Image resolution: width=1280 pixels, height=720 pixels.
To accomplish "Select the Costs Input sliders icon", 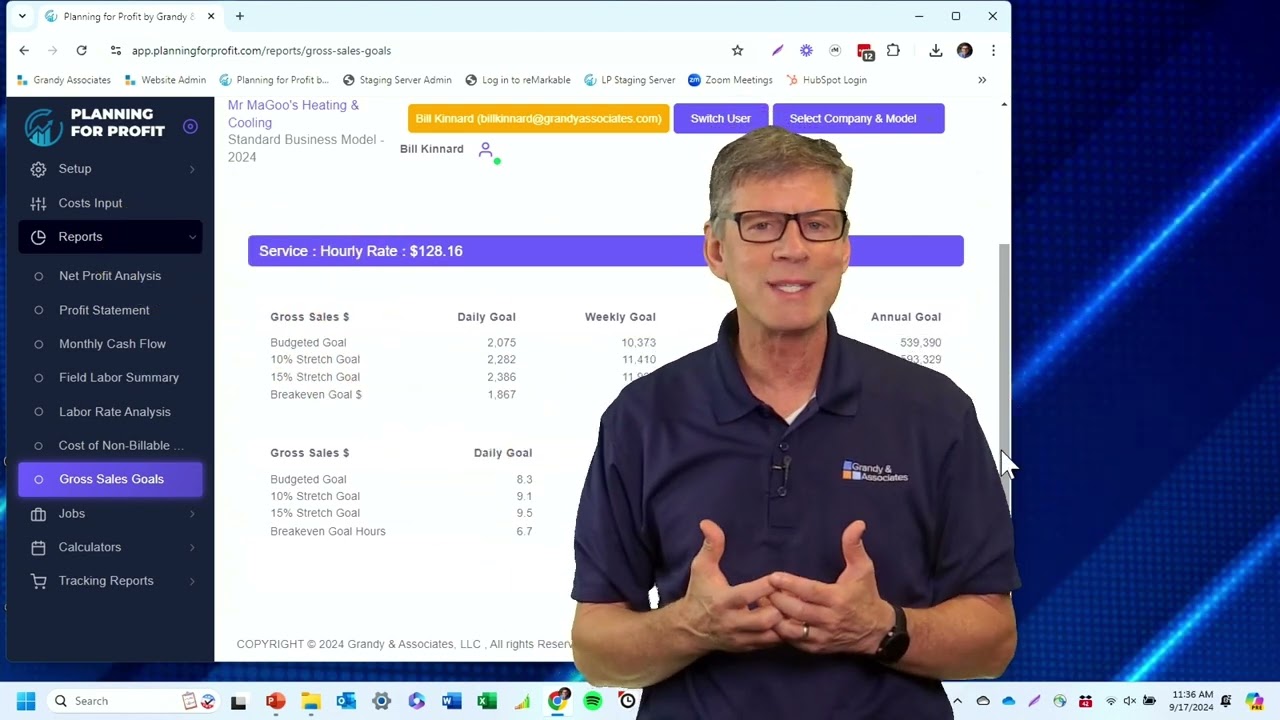I will click(x=38, y=203).
